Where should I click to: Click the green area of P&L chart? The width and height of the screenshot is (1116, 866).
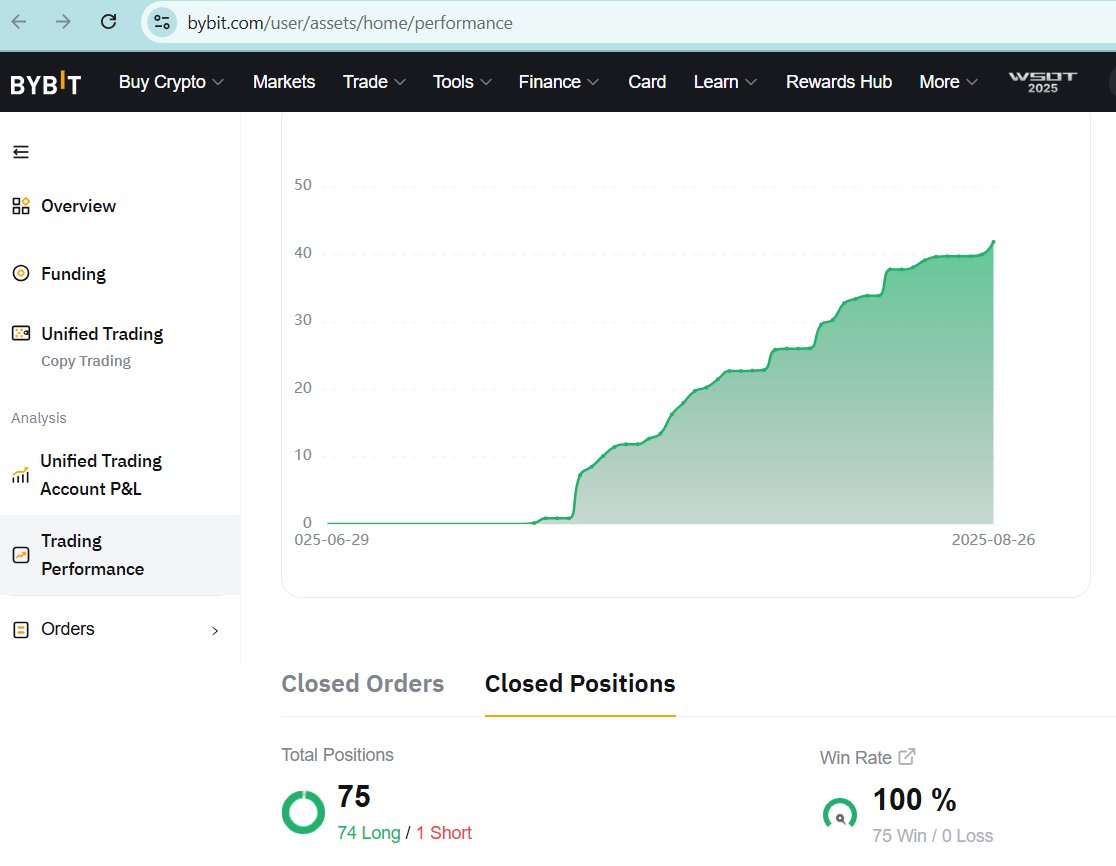pos(818,441)
